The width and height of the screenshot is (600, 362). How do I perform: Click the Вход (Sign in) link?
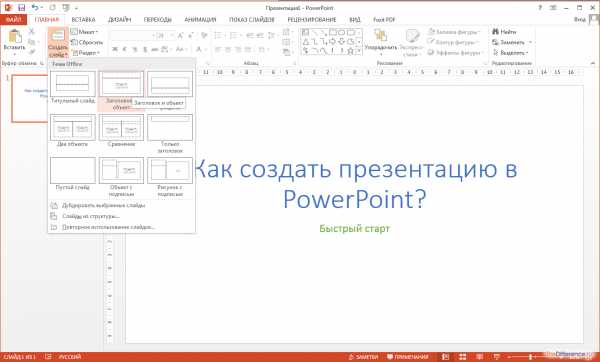[579, 20]
